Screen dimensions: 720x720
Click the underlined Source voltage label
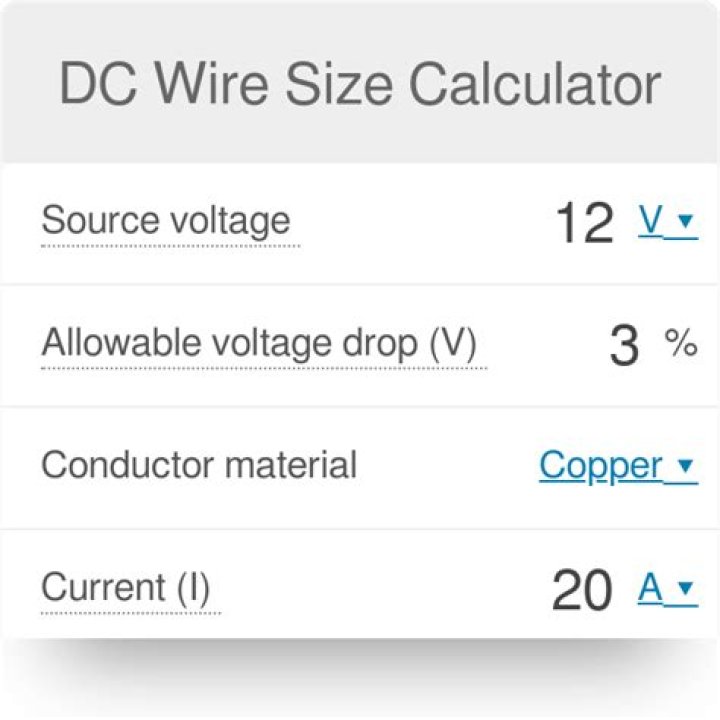coord(166,220)
